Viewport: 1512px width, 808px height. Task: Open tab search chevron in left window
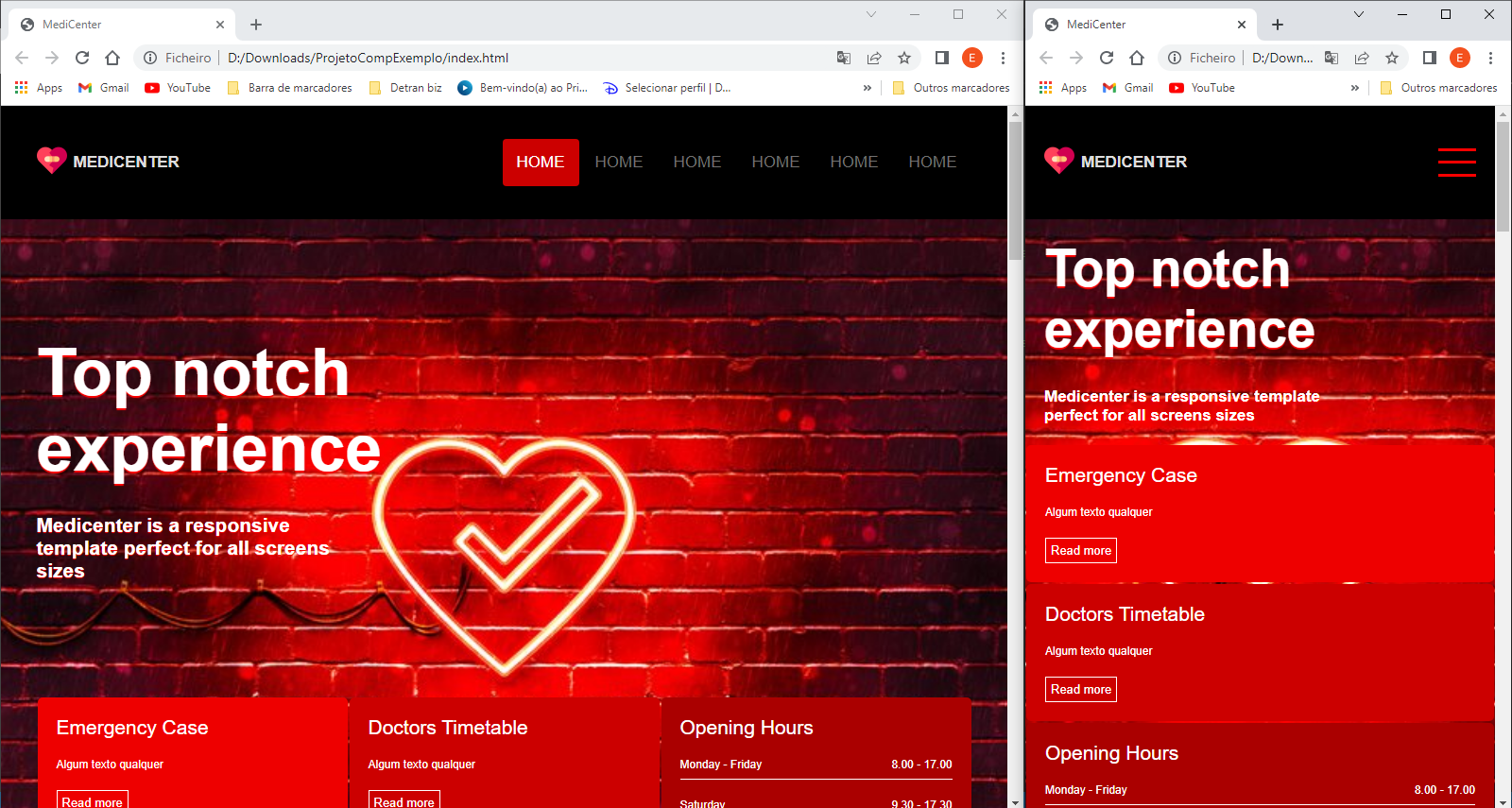tap(871, 14)
